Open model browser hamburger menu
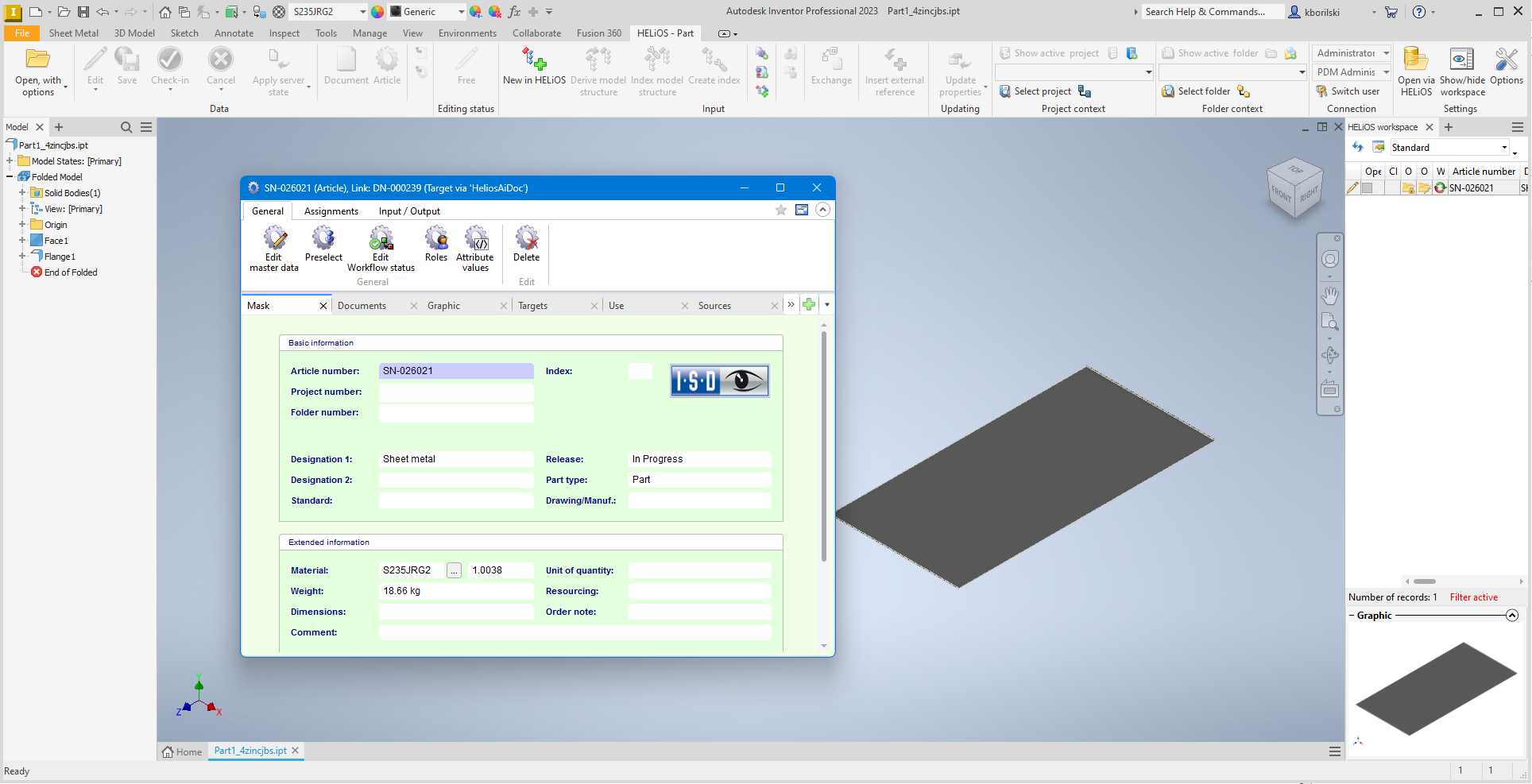Image resolution: width=1532 pixels, height=784 pixels. click(x=146, y=127)
